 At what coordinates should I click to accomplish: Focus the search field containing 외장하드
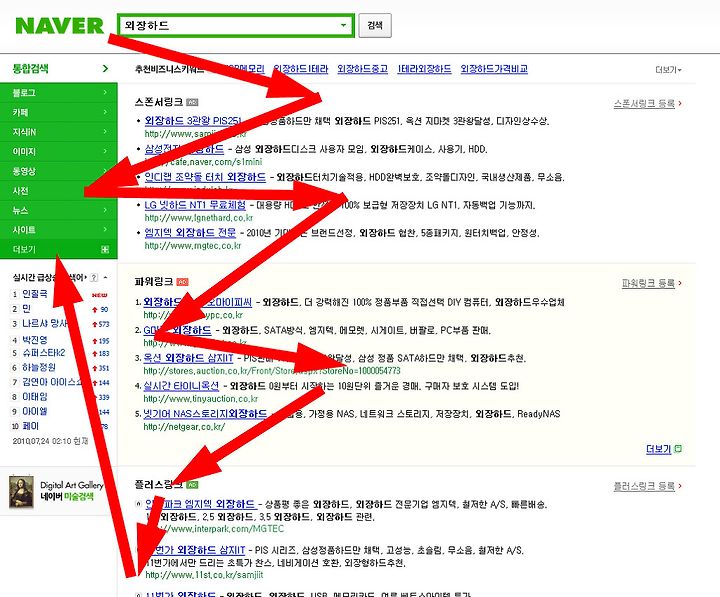[236, 25]
